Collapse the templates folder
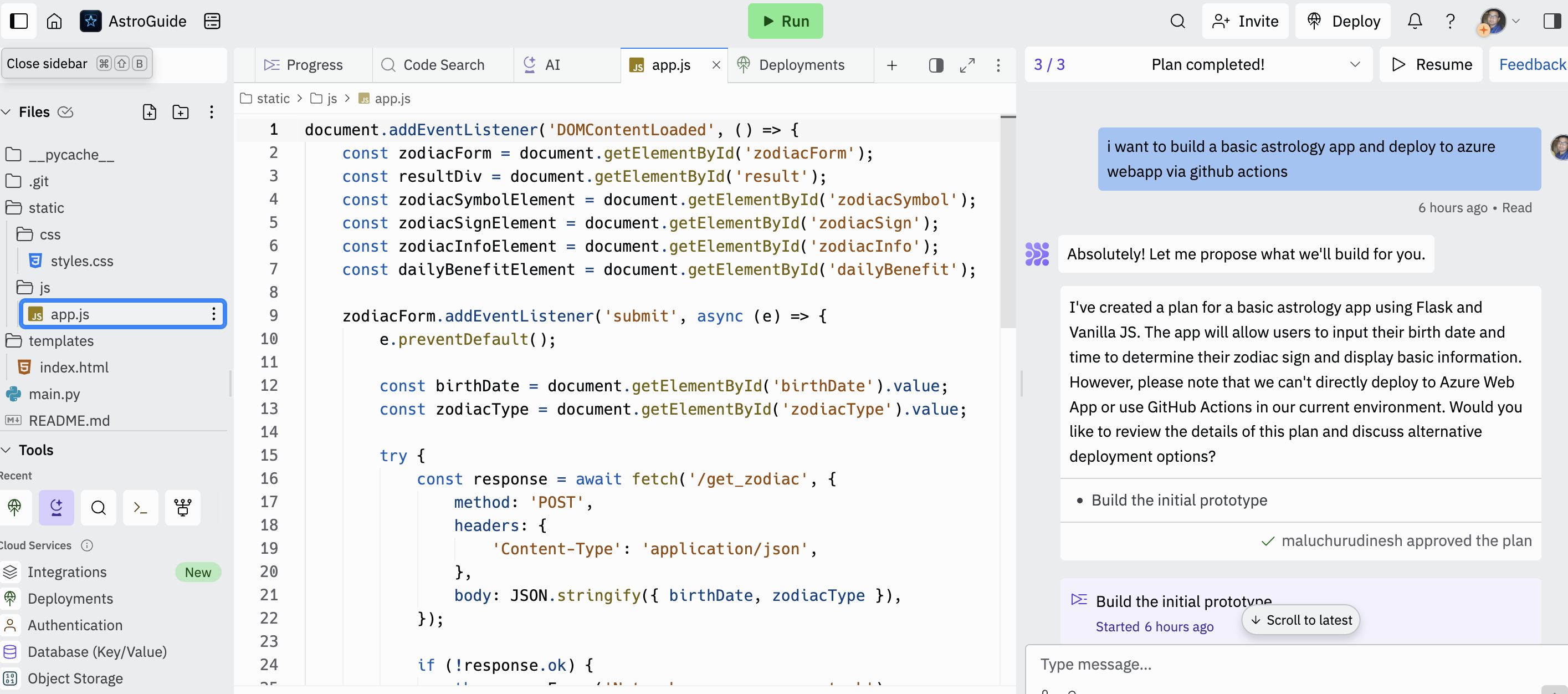 [x=50, y=340]
